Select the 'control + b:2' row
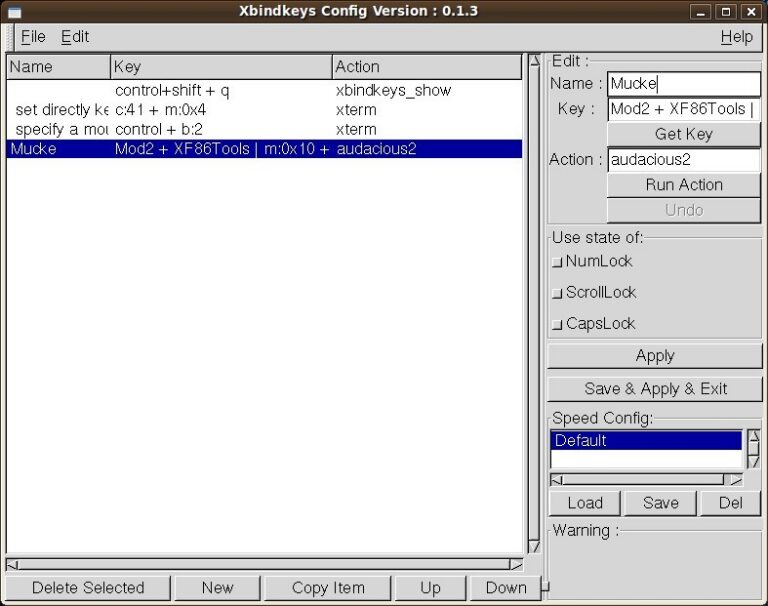 [x=264, y=129]
